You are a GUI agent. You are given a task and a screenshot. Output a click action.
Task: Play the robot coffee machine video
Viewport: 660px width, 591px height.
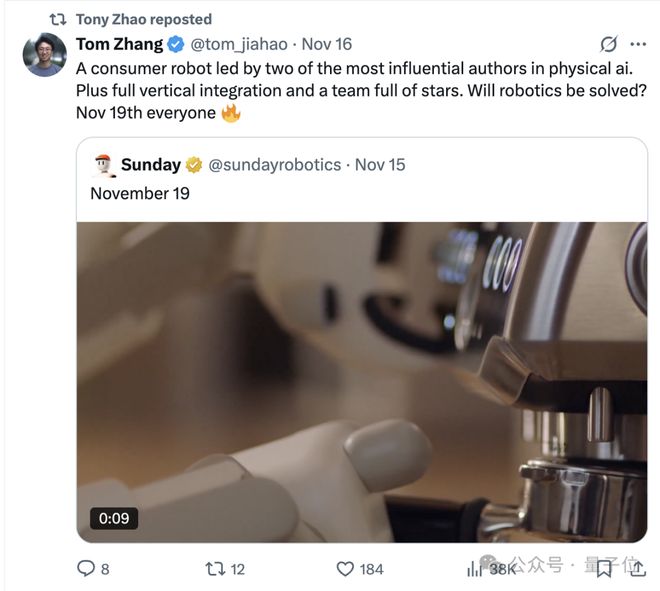point(362,381)
